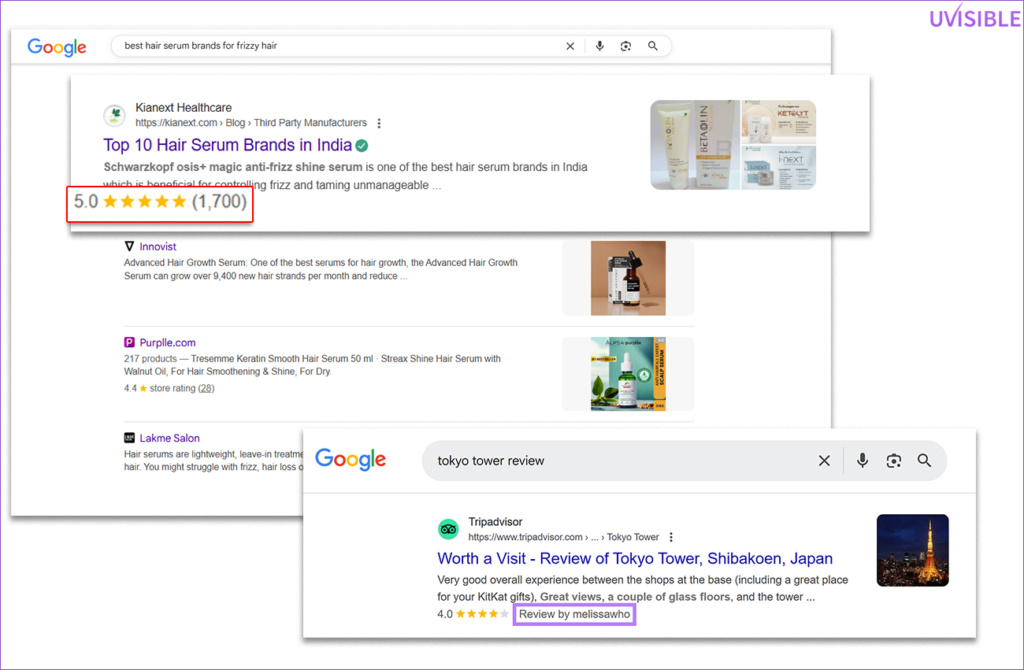Click the Worth a Visit Tokyo Tower headline
The width and height of the screenshot is (1024, 670).
[x=634, y=558]
